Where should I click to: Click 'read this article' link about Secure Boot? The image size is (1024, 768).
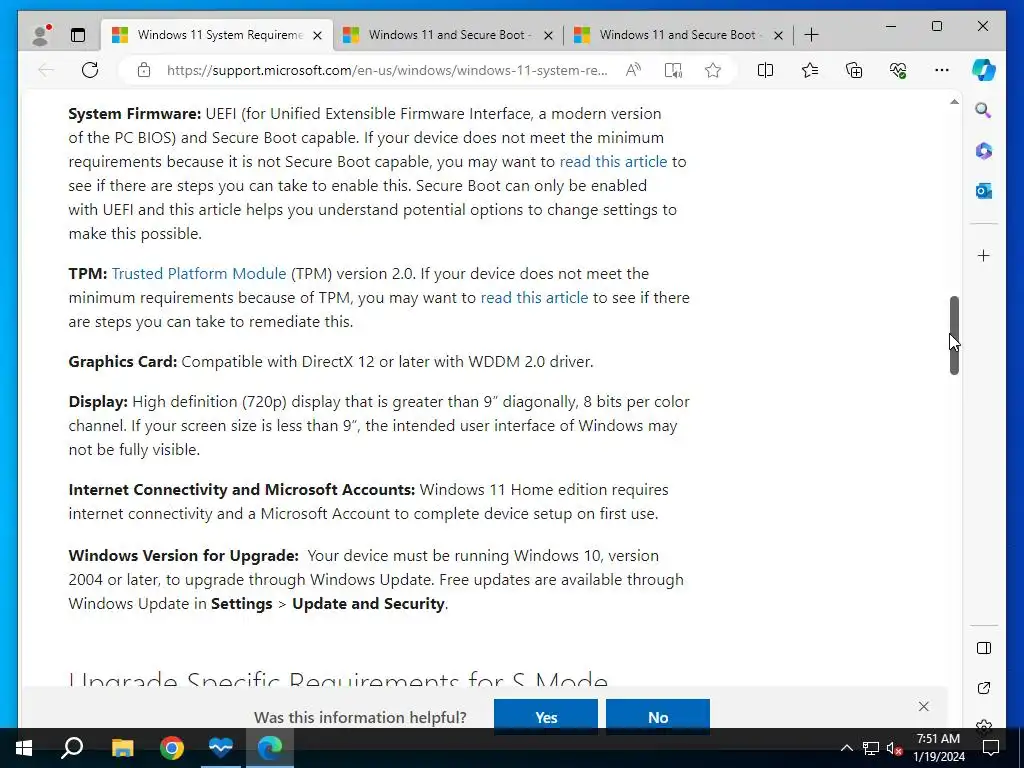pos(613,161)
